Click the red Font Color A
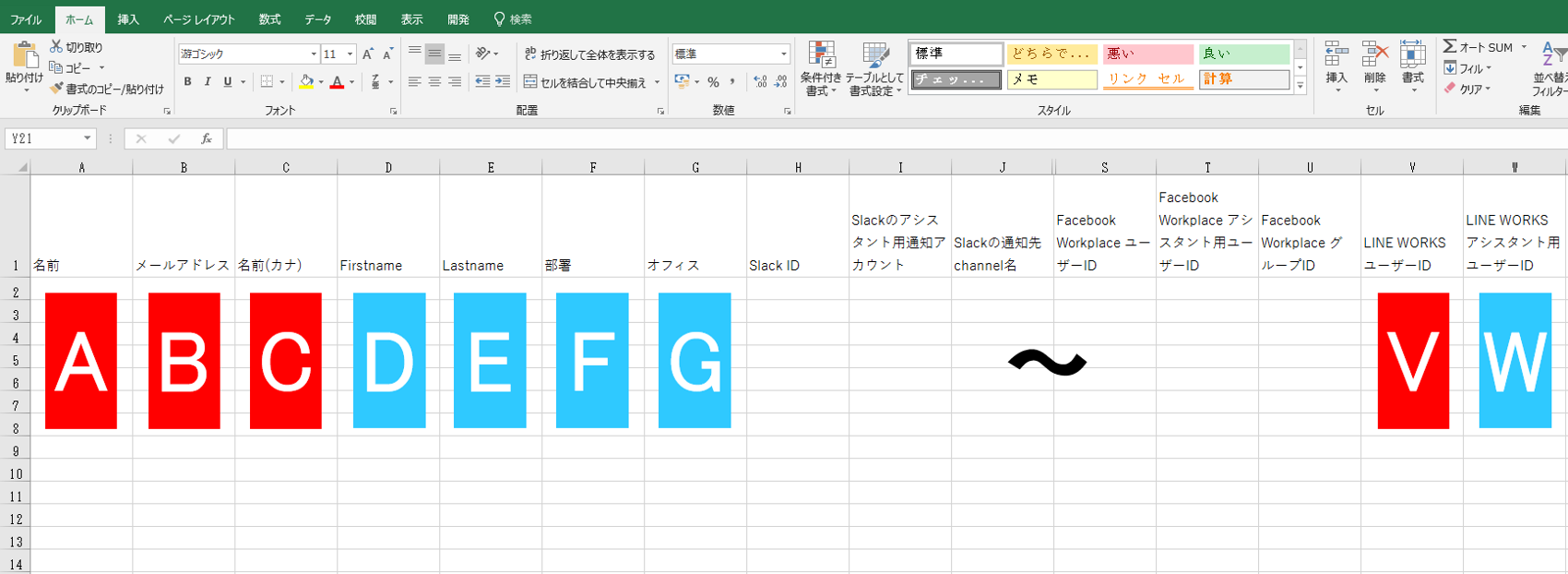The image size is (1568, 574). point(337,82)
